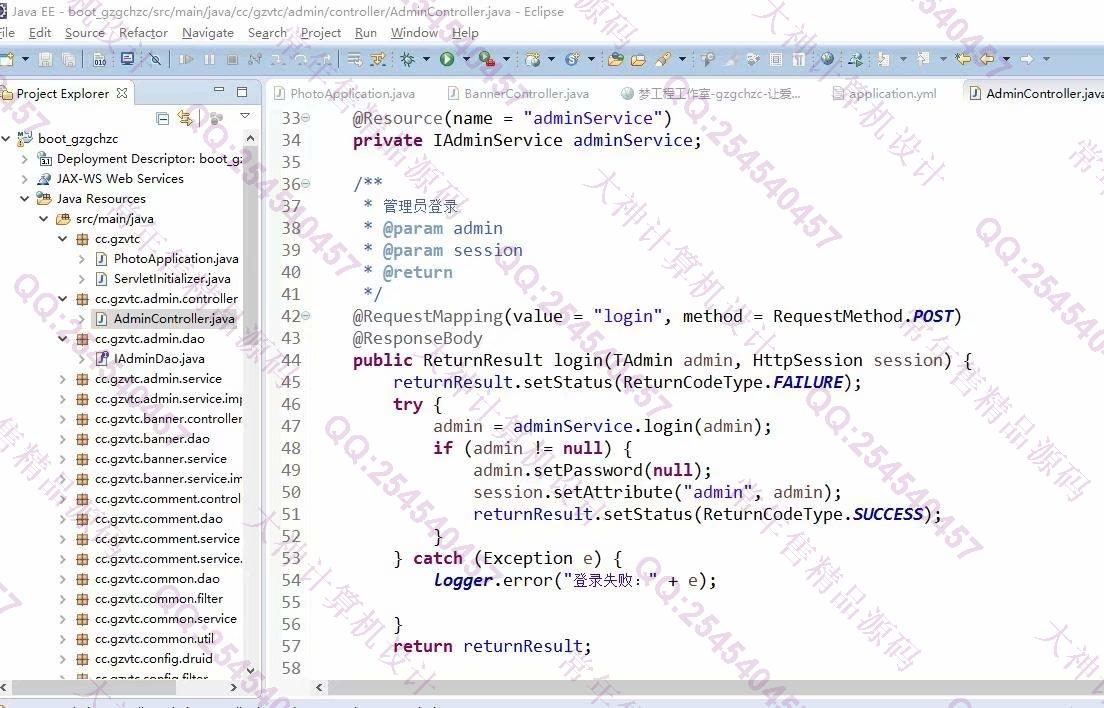
Task: Close the Project Explorer tab
Action: coord(122,93)
